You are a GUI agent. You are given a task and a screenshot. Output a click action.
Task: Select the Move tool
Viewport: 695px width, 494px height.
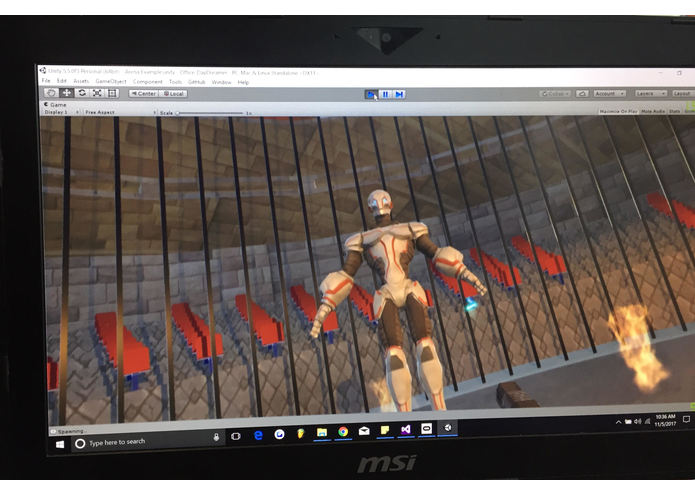[x=66, y=93]
